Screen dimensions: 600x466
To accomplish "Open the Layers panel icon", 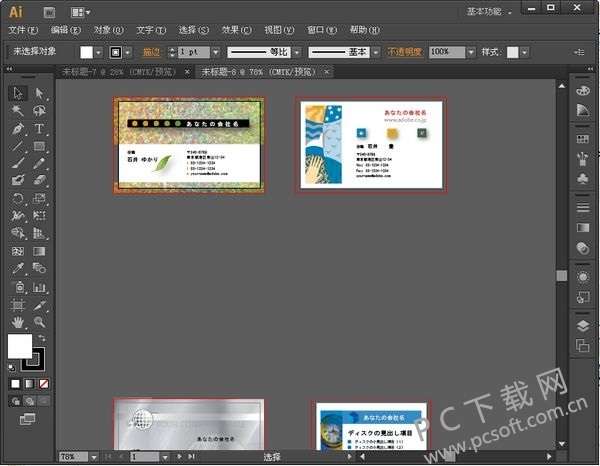I will pyautogui.click(x=583, y=326).
